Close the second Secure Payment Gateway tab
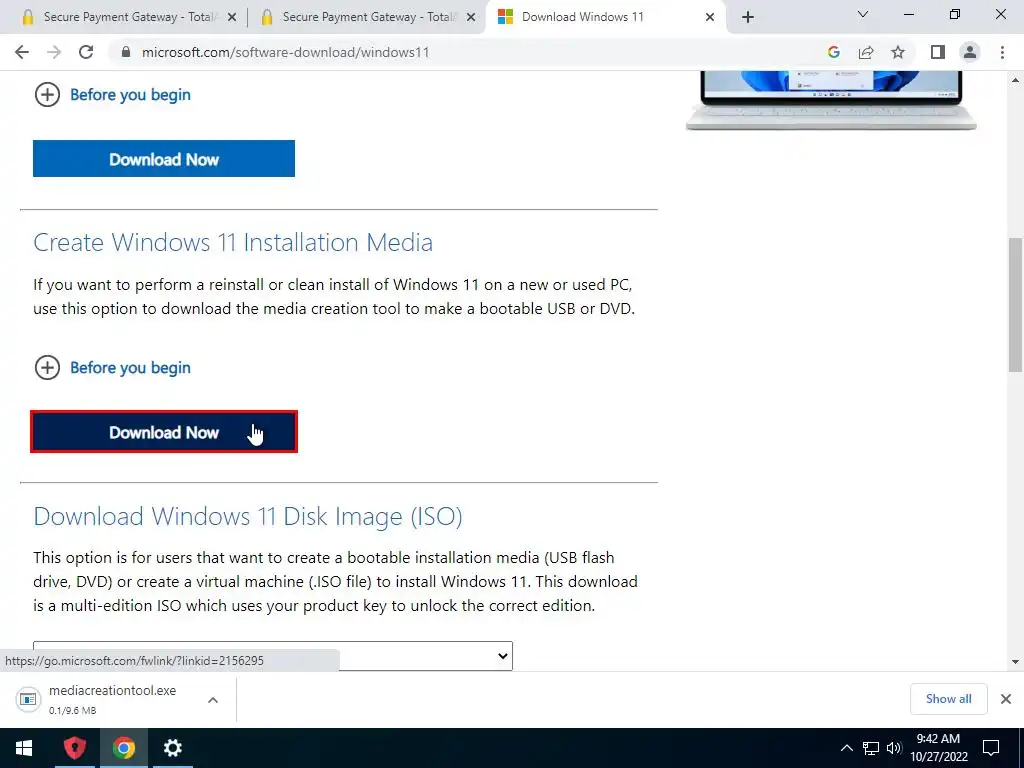The height and width of the screenshot is (768, 1024). pos(471,18)
